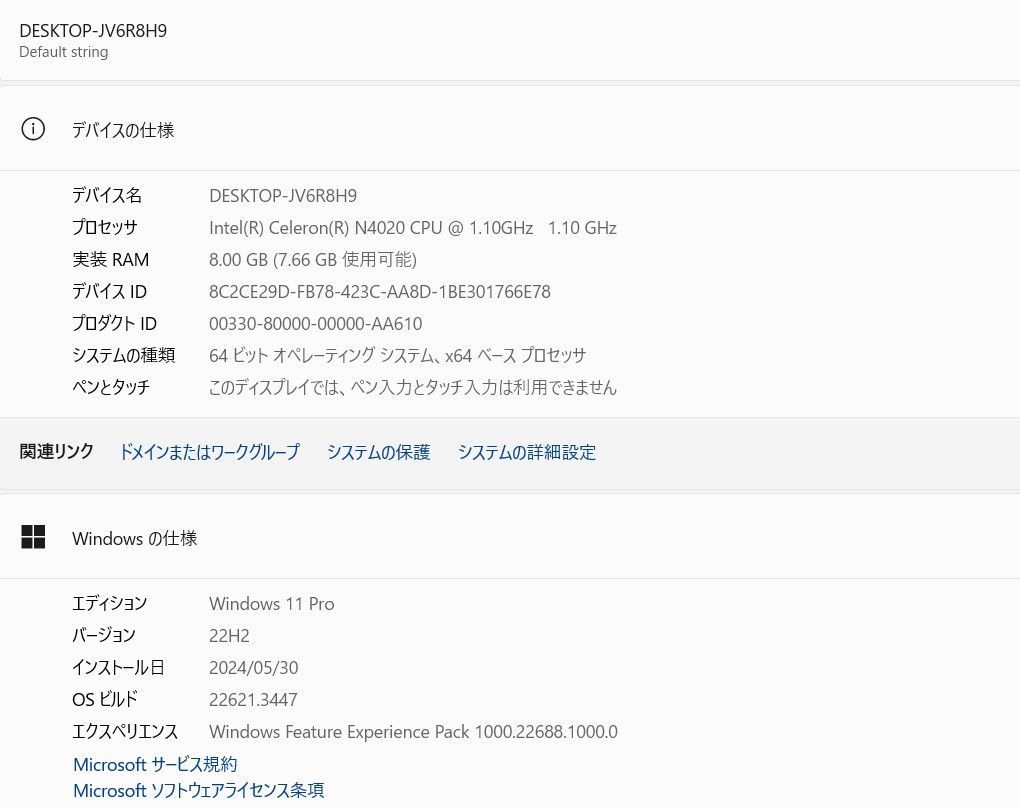Screen dimensions: 1020x808
Task: Click the プロダクト ID label
Action: [114, 323]
